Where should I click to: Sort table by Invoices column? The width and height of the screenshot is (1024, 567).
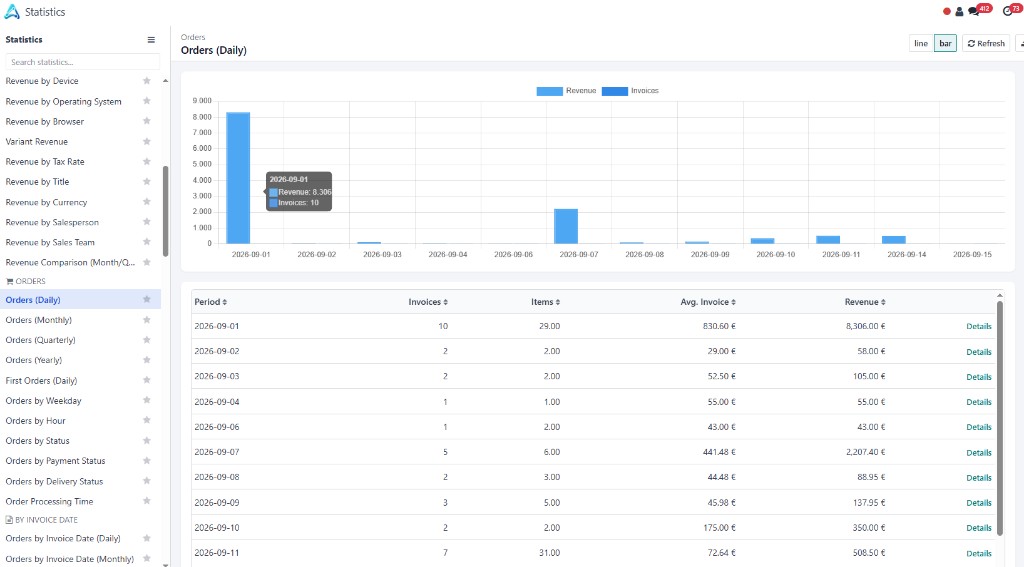pos(428,302)
